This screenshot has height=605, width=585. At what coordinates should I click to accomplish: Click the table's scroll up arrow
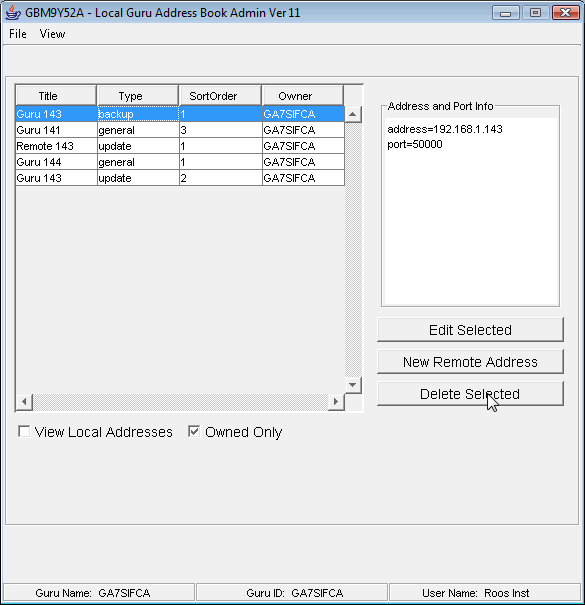(x=353, y=114)
